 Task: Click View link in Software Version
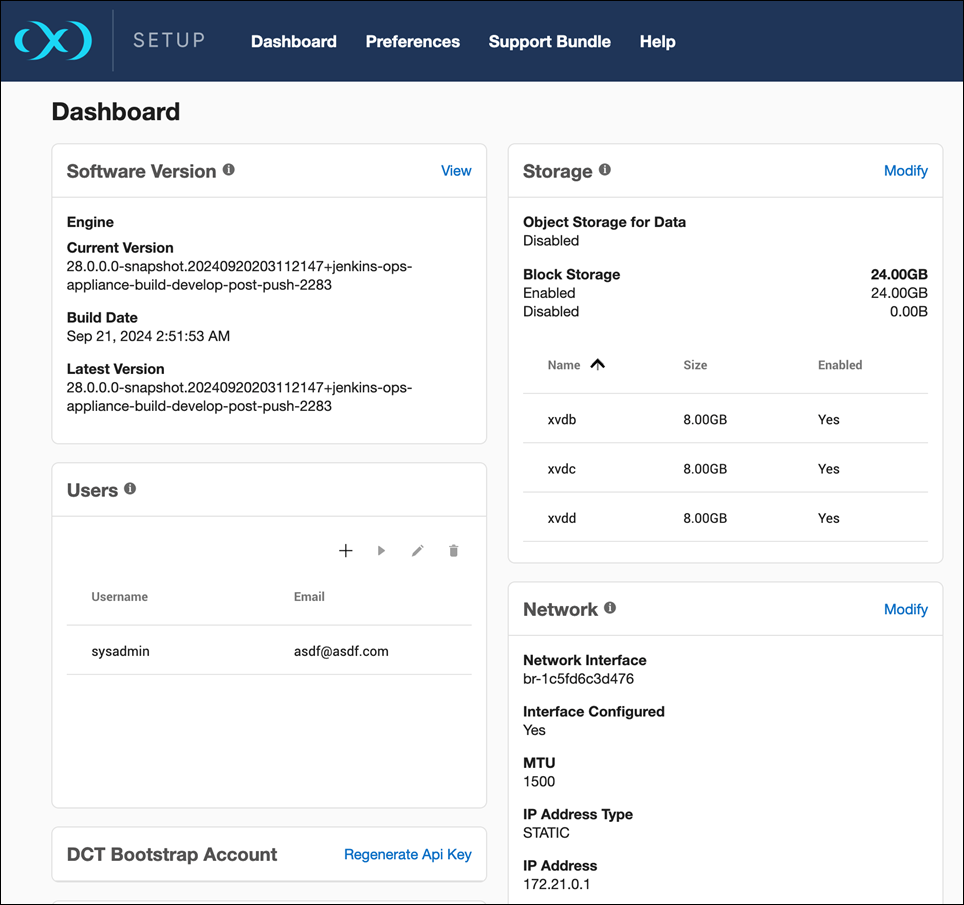click(x=456, y=171)
